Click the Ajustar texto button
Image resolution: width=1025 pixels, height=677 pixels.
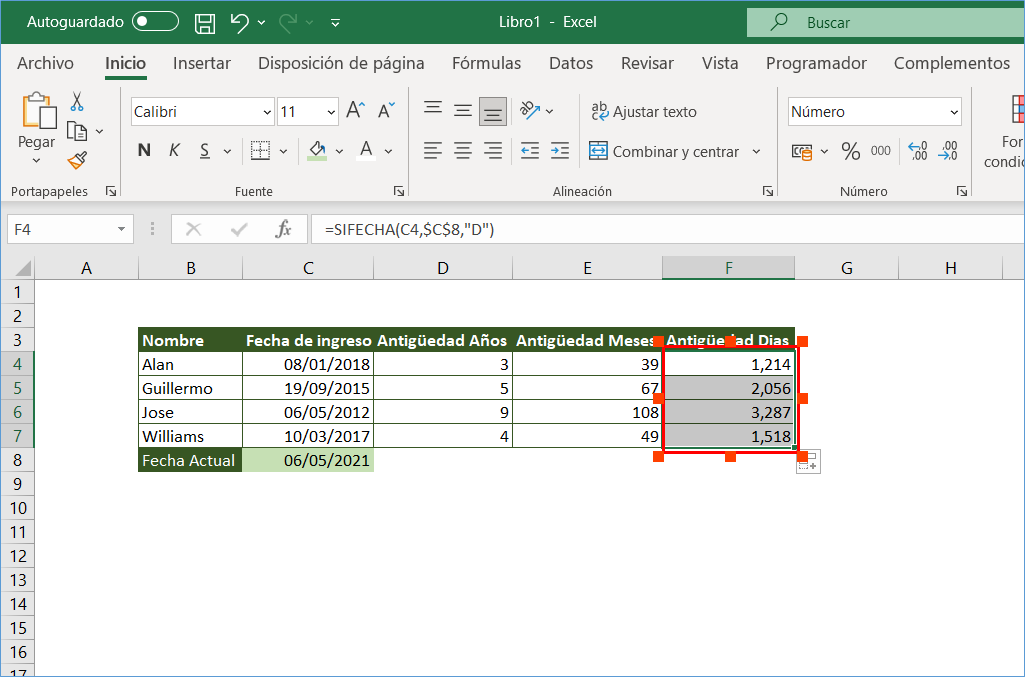click(x=643, y=112)
